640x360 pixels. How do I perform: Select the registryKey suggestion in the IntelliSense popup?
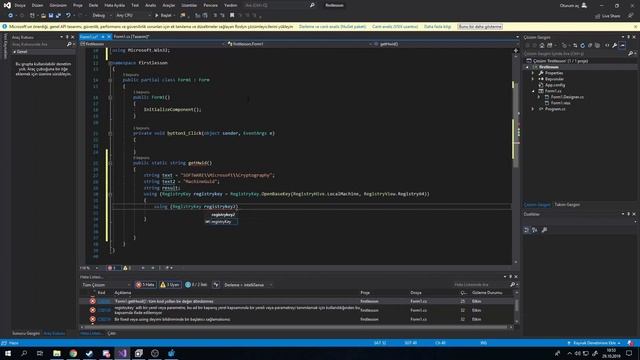221,222
